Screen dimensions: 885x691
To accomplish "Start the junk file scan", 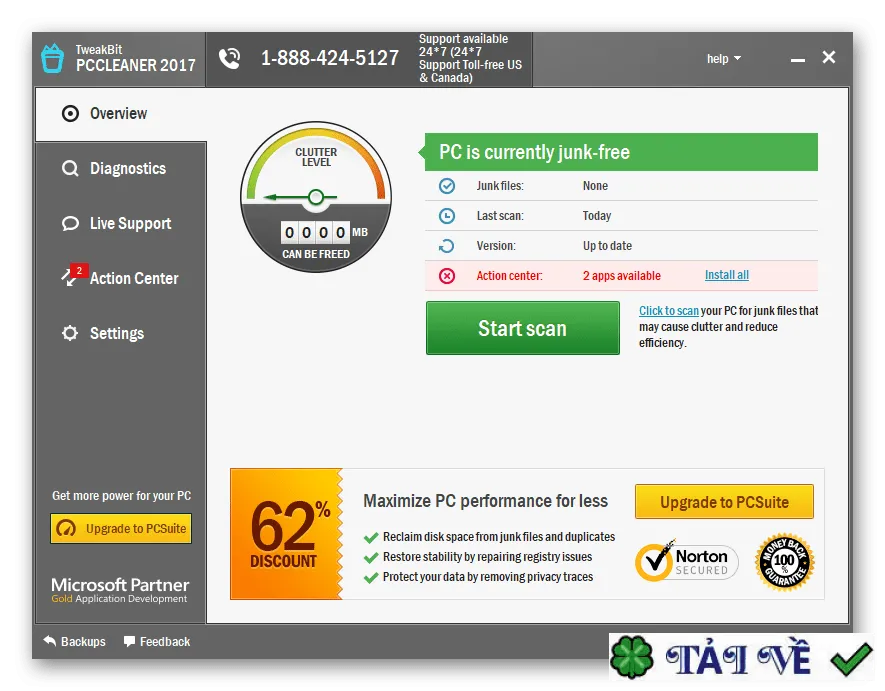I will pyautogui.click(x=523, y=328).
